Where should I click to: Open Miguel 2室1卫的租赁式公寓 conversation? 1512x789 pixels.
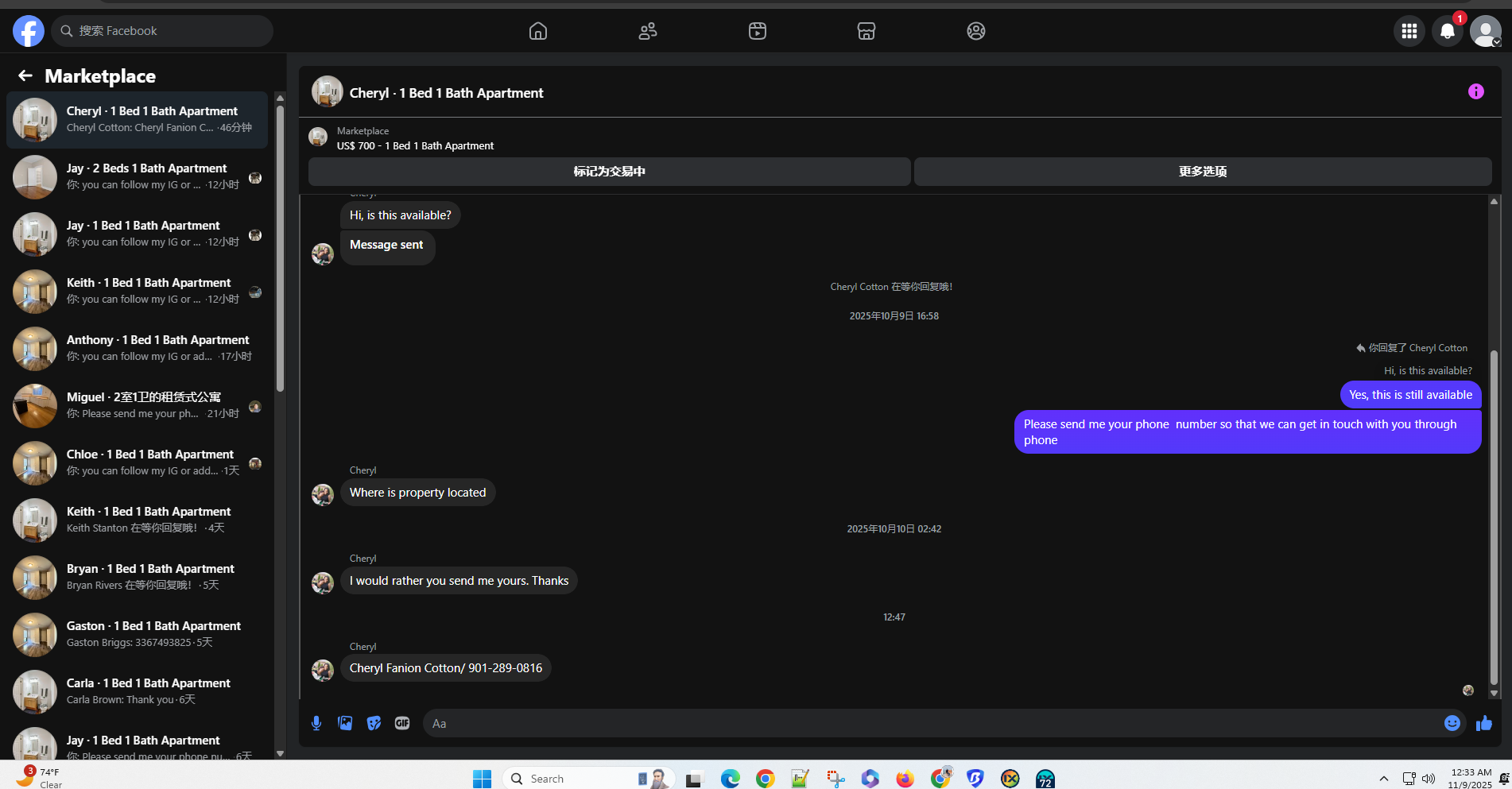[x=137, y=405]
